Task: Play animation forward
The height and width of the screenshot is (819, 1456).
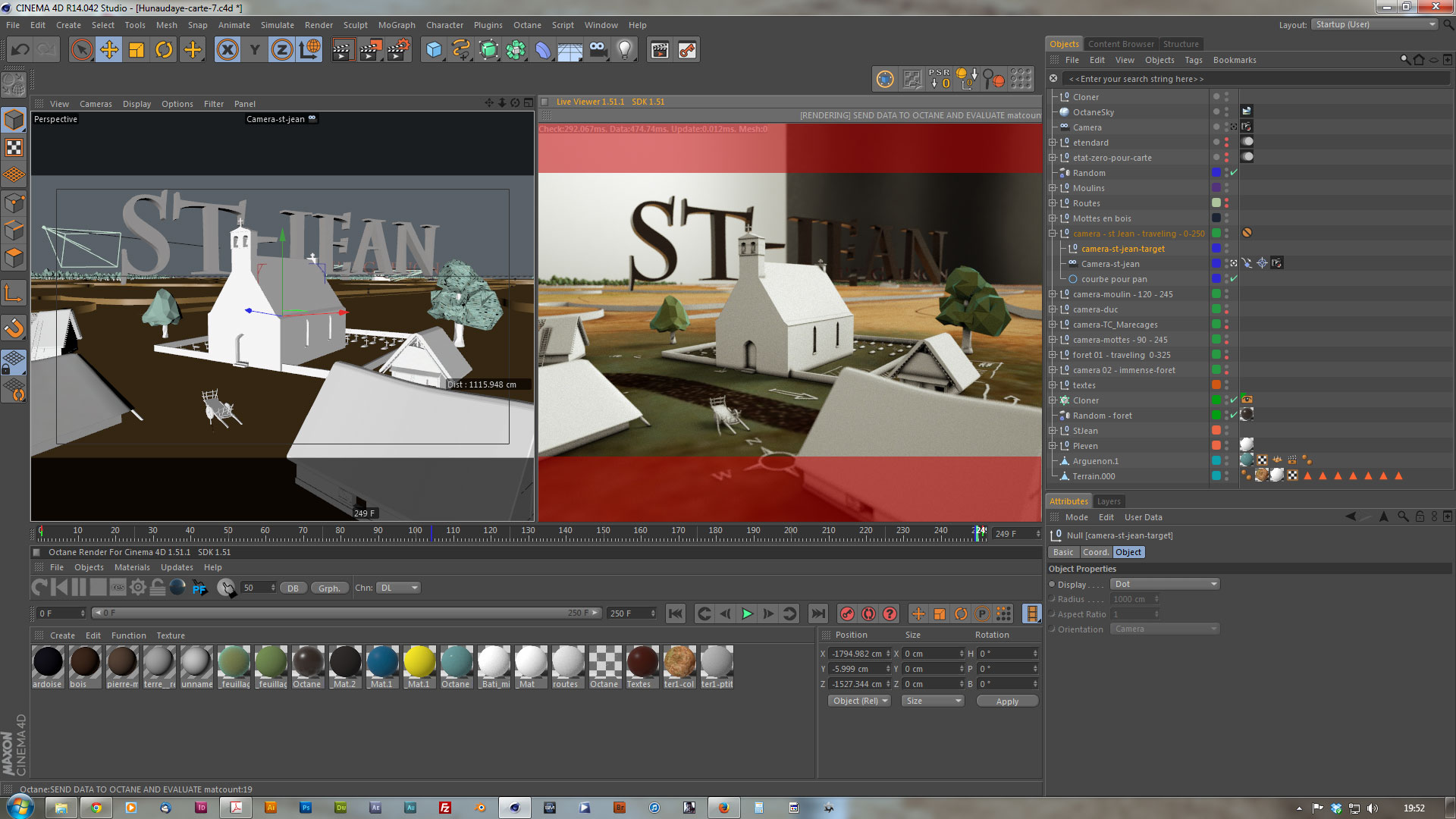Action: 747,613
